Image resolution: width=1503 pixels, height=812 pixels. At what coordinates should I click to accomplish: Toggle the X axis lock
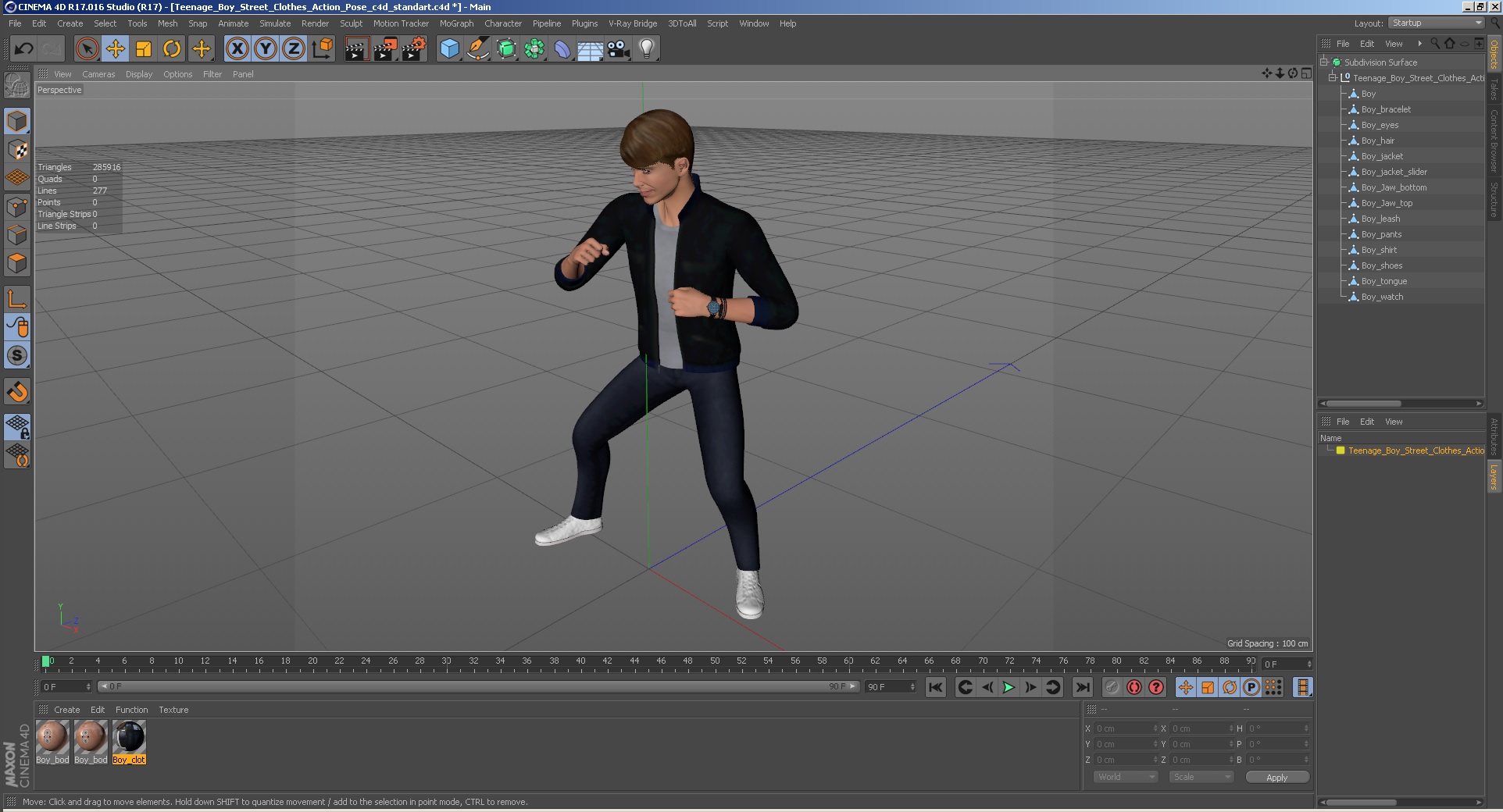tap(237, 49)
